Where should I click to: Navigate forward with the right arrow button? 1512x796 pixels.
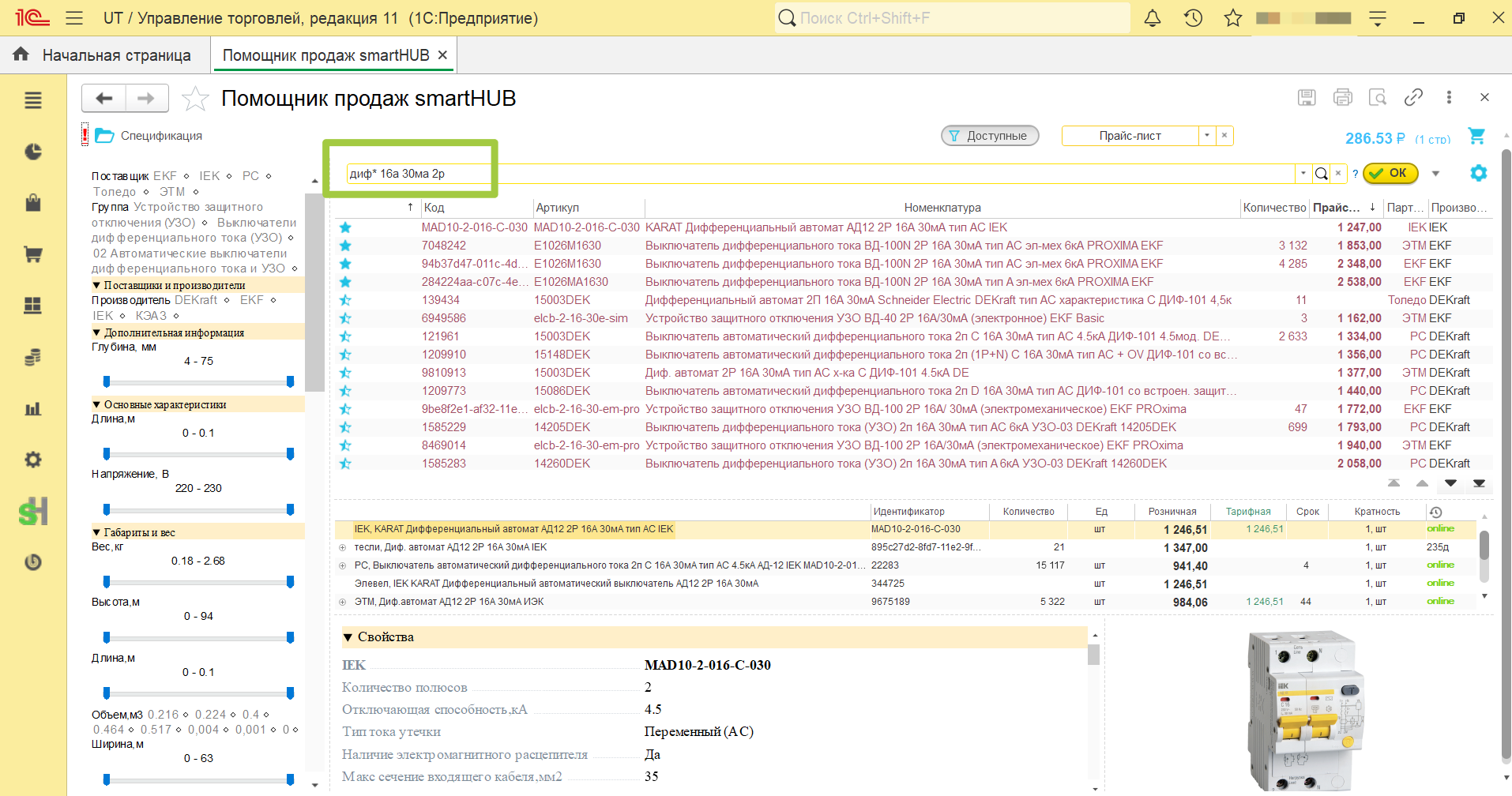click(146, 98)
